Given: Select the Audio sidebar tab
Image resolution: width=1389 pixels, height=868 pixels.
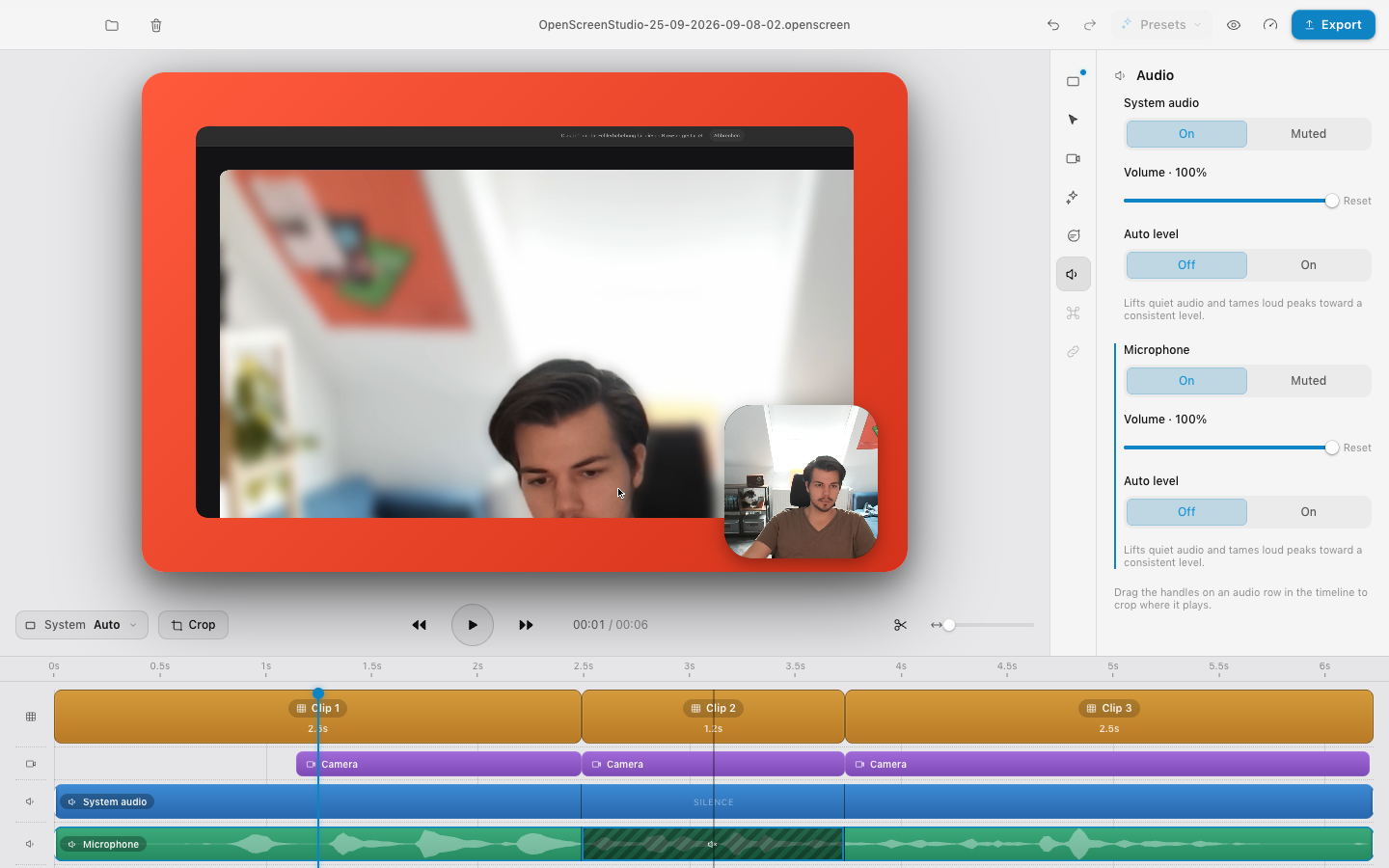Looking at the screenshot, I should click(x=1073, y=274).
